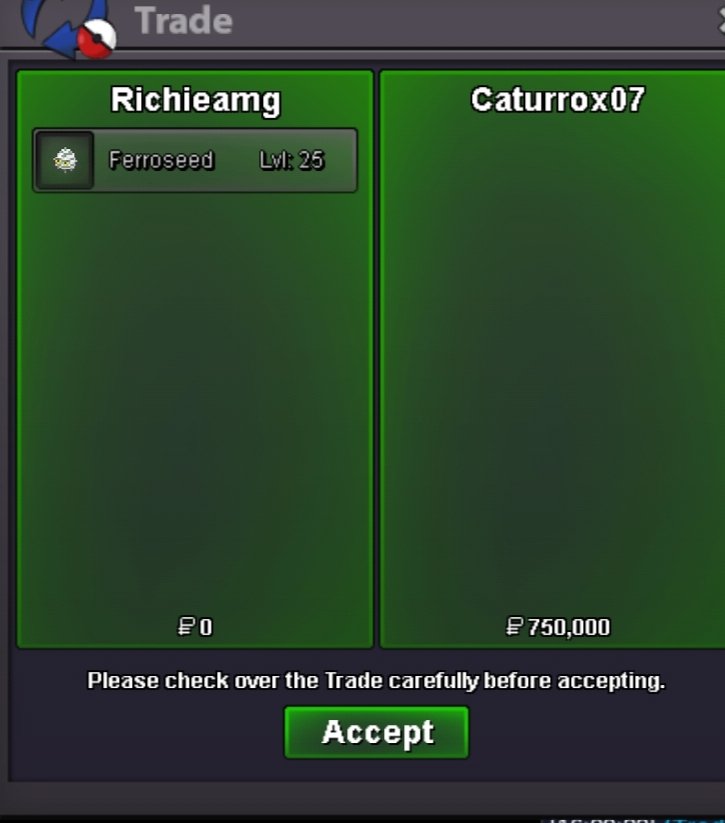Select the Ferroseed trade slot row

click(x=195, y=160)
